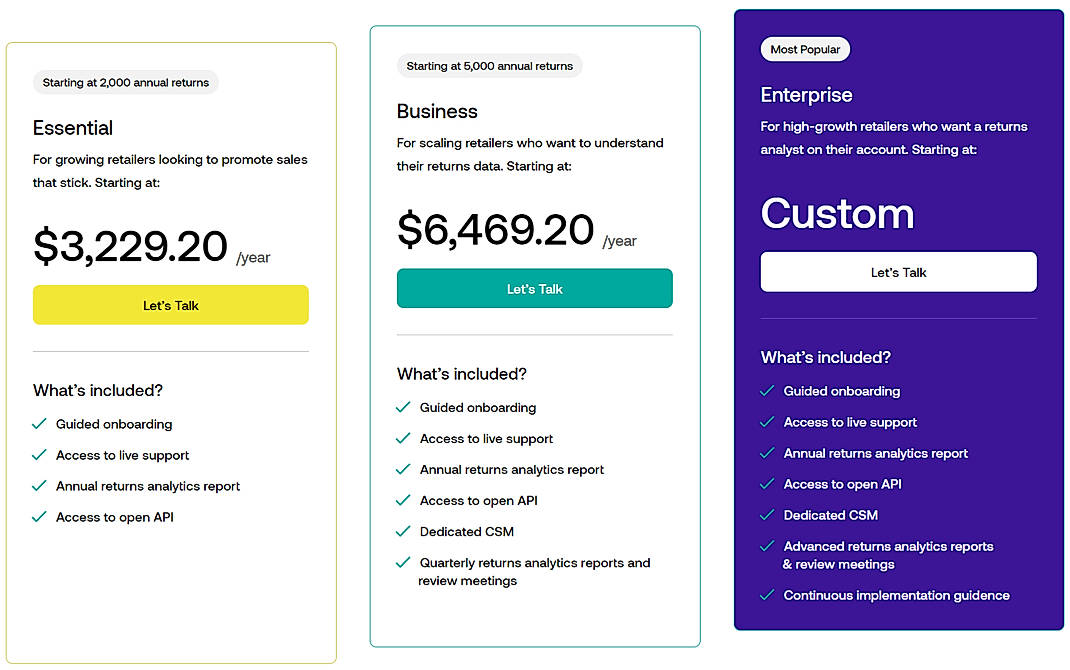Select the checkmark beside Access to live support in Enterprise
Image resolution: width=1070 pixels, height=670 pixels.
click(766, 422)
